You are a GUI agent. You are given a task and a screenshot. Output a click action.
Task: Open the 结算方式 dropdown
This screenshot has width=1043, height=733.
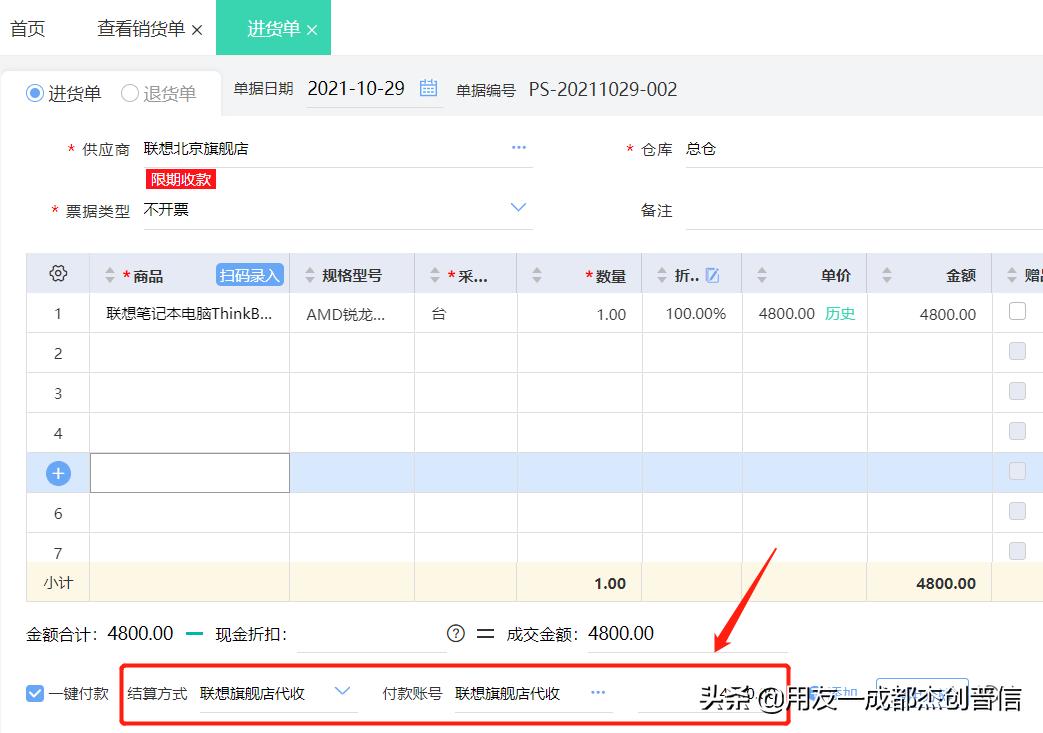tap(343, 691)
